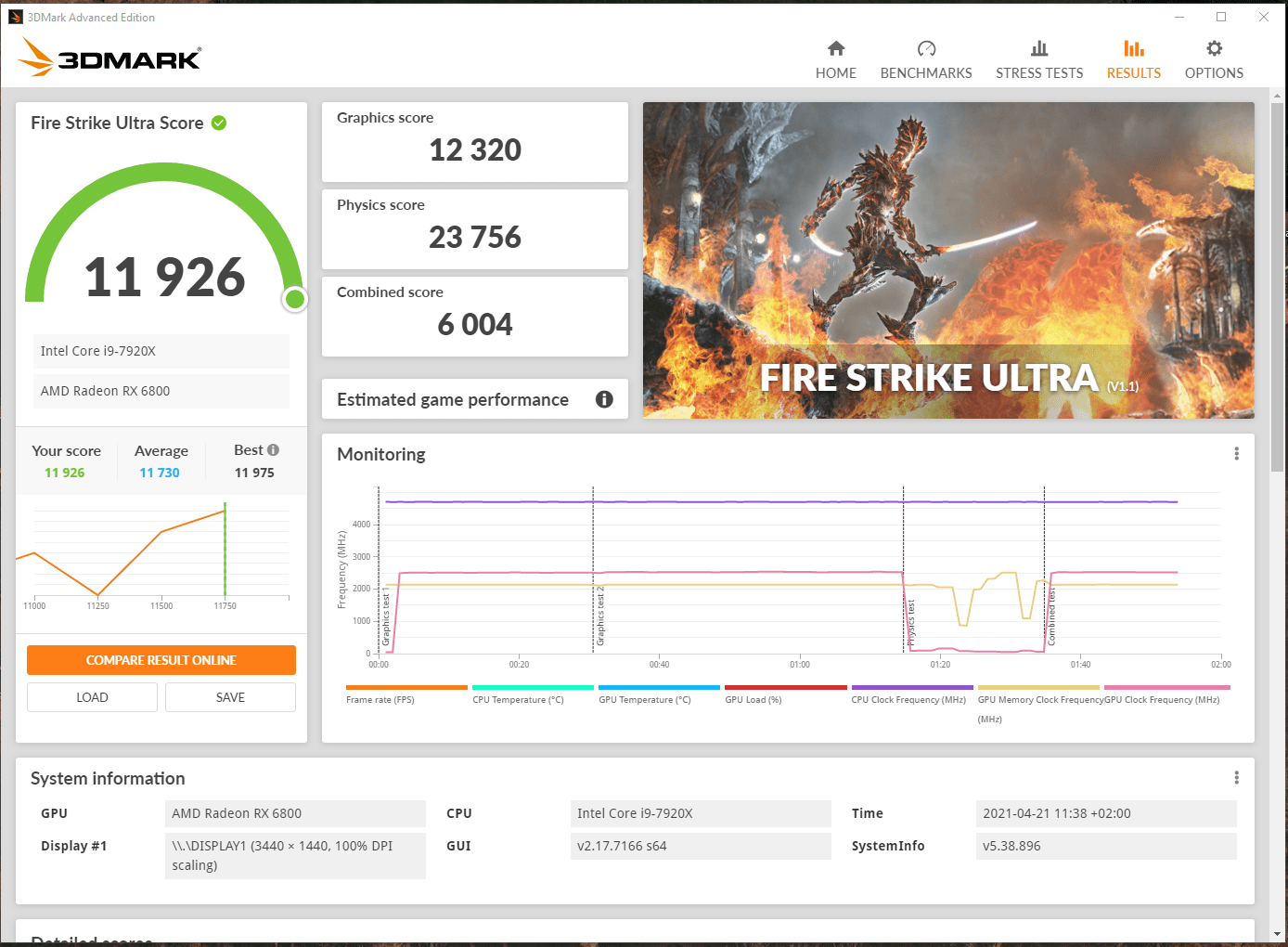The width and height of the screenshot is (1288, 947).
Task: Click the GPU value AMD Radeon RX 6800
Action: 295,813
